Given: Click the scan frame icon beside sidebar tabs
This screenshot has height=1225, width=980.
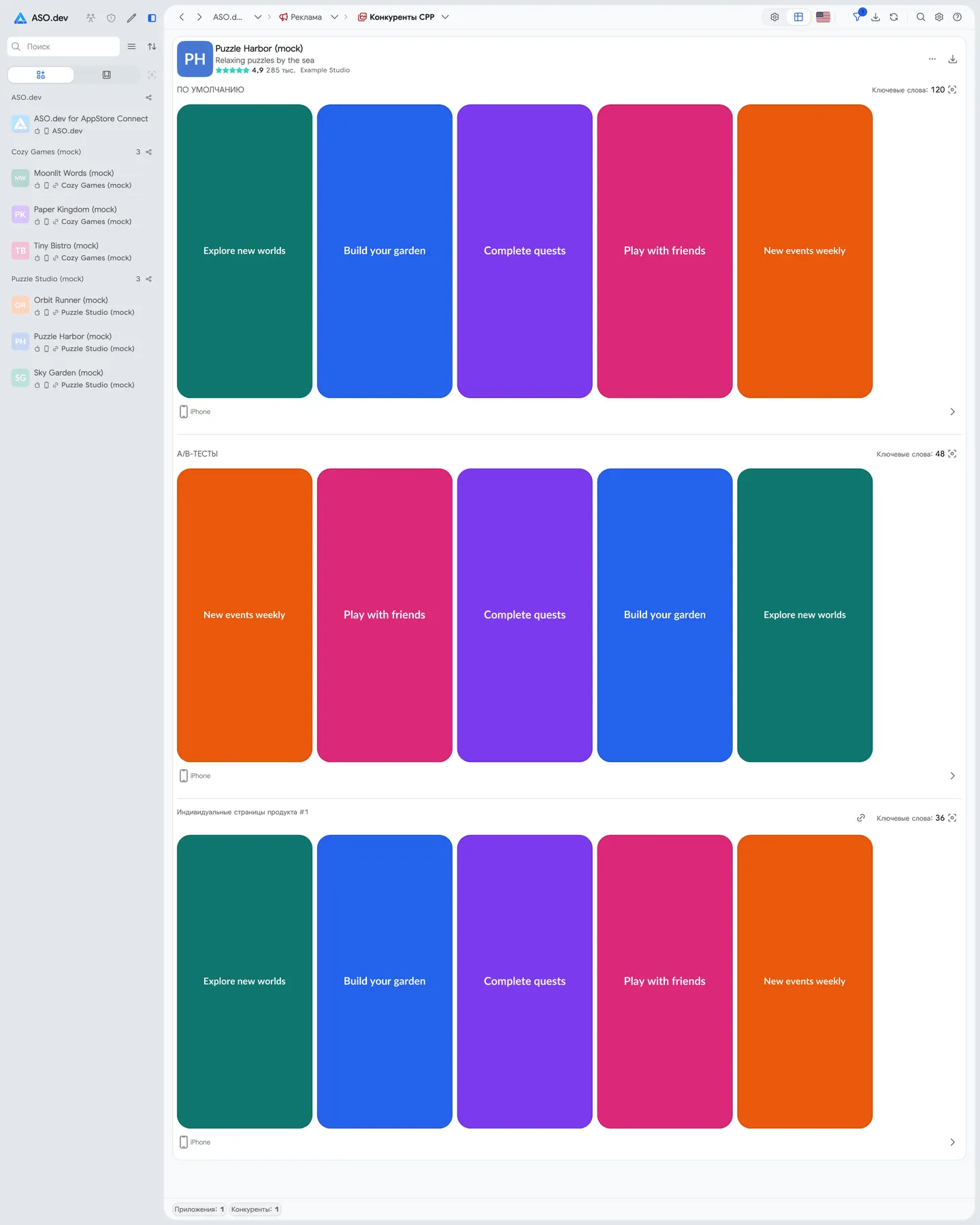Looking at the screenshot, I should [x=152, y=75].
